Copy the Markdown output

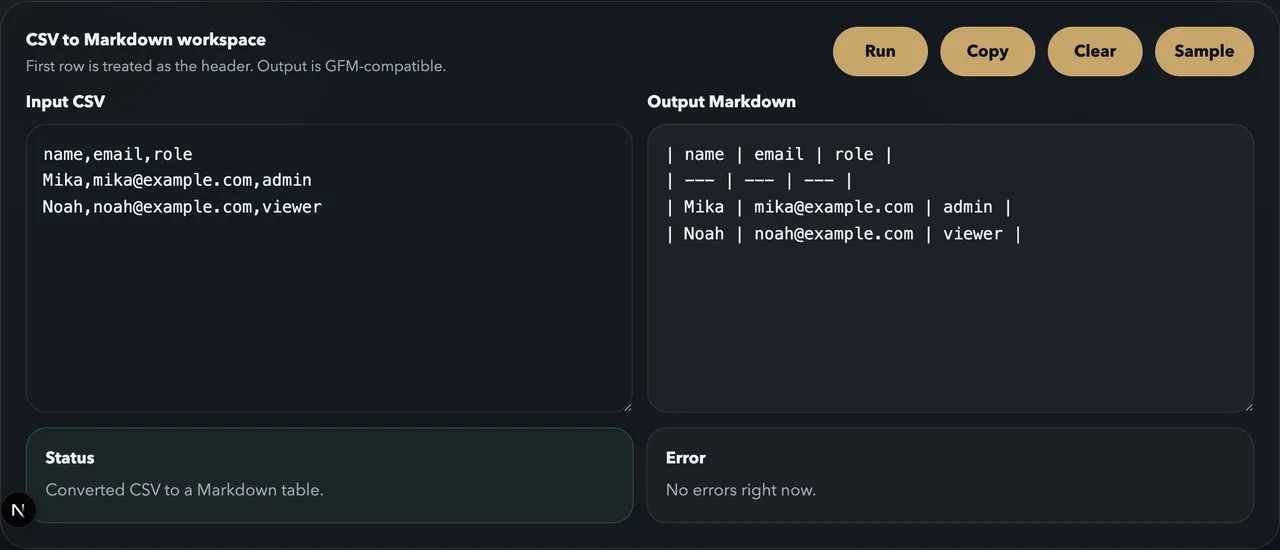987,51
